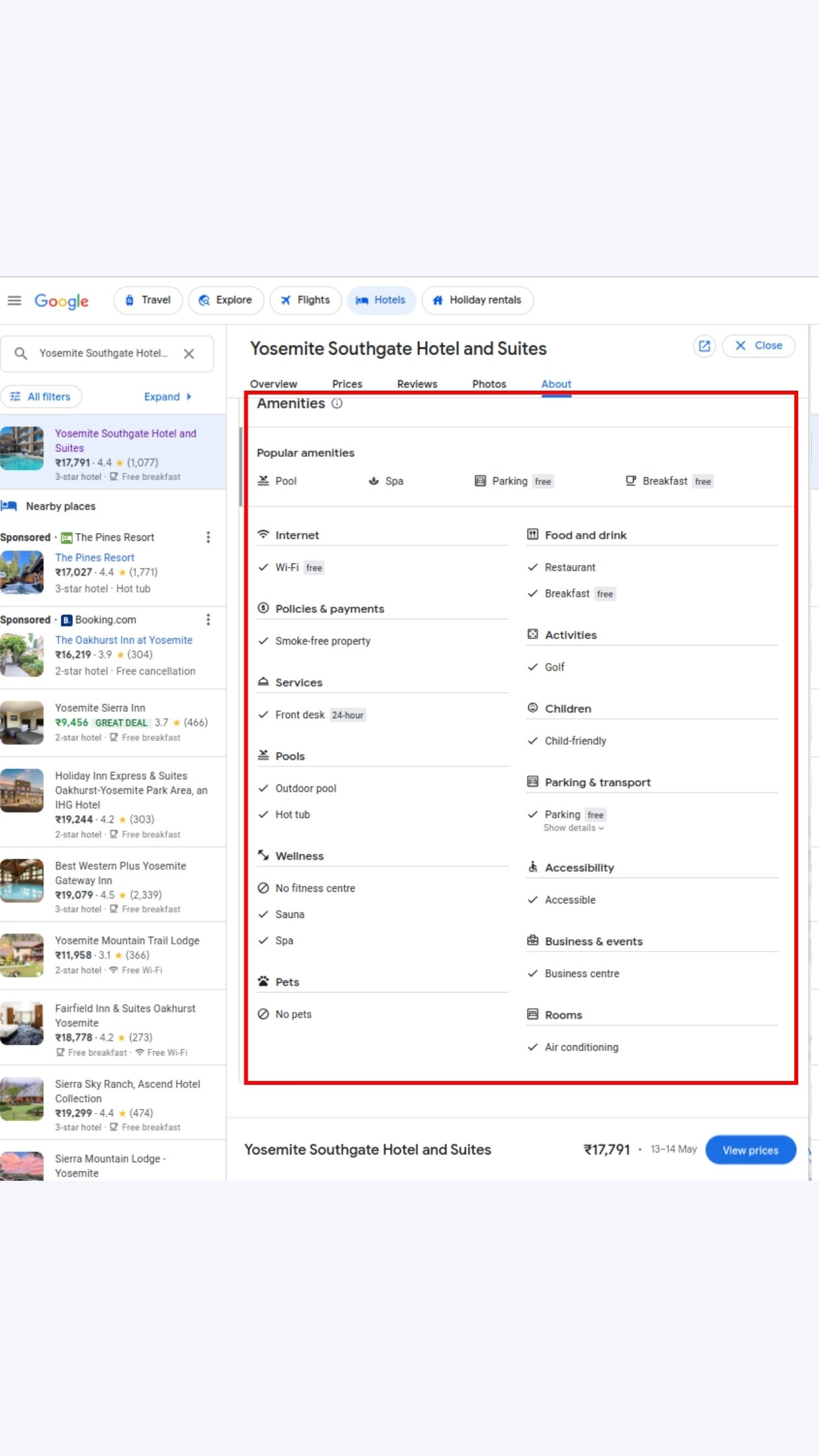The width and height of the screenshot is (819, 1456).
Task: Go to the Flights section
Action: (x=305, y=300)
